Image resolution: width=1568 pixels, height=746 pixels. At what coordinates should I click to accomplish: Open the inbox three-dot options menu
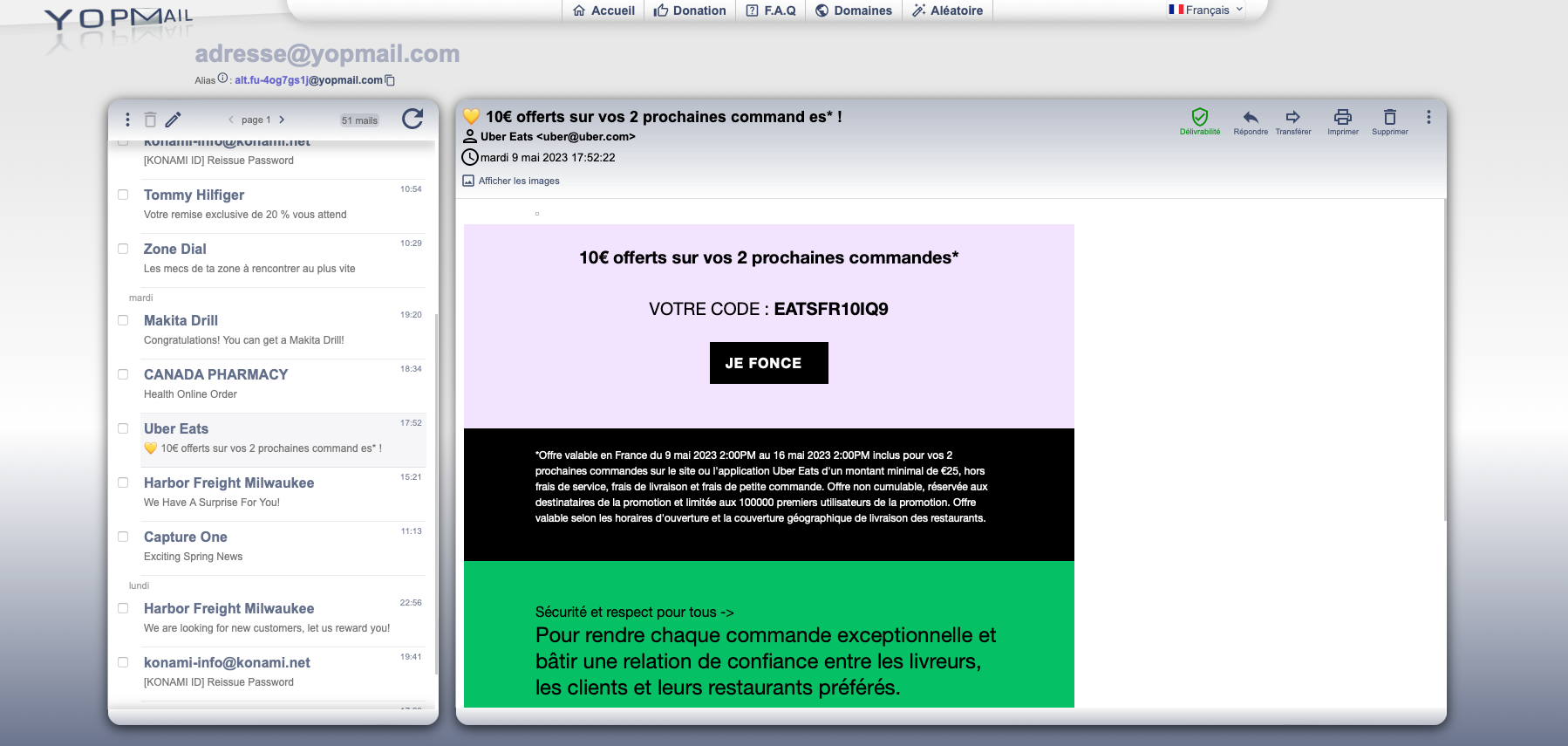click(127, 120)
